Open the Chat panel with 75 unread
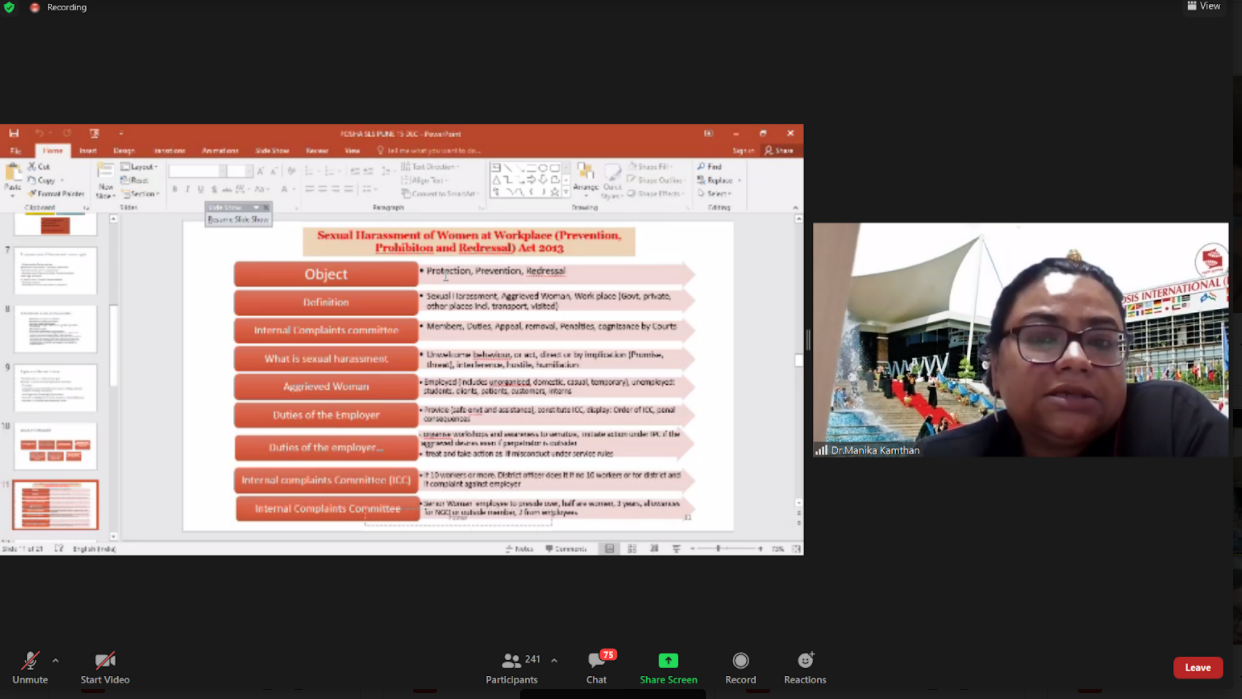 pos(597,667)
